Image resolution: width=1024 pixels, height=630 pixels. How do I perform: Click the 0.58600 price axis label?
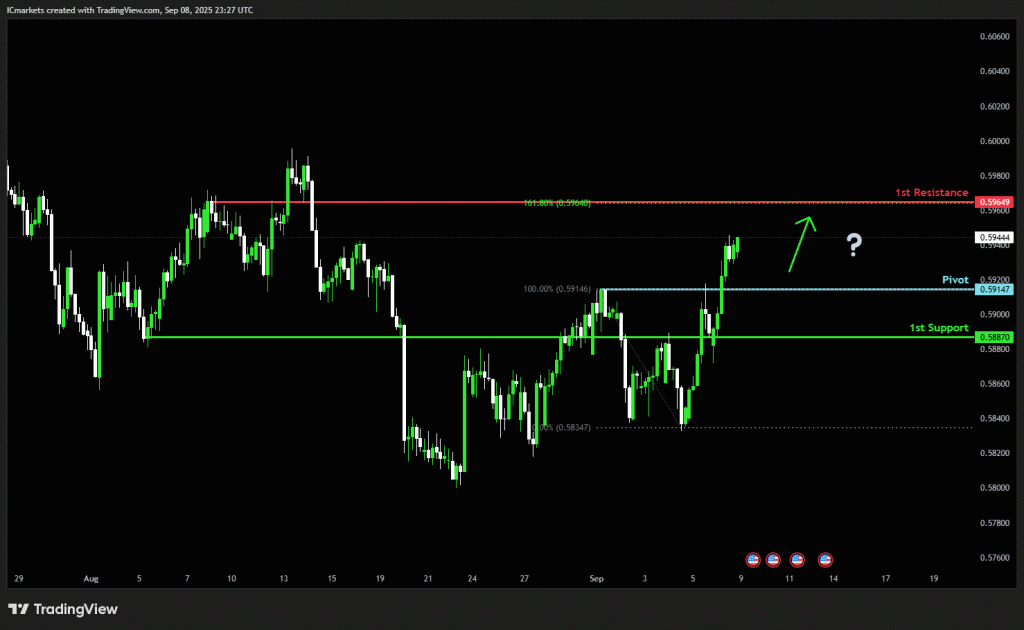click(x=995, y=384)
